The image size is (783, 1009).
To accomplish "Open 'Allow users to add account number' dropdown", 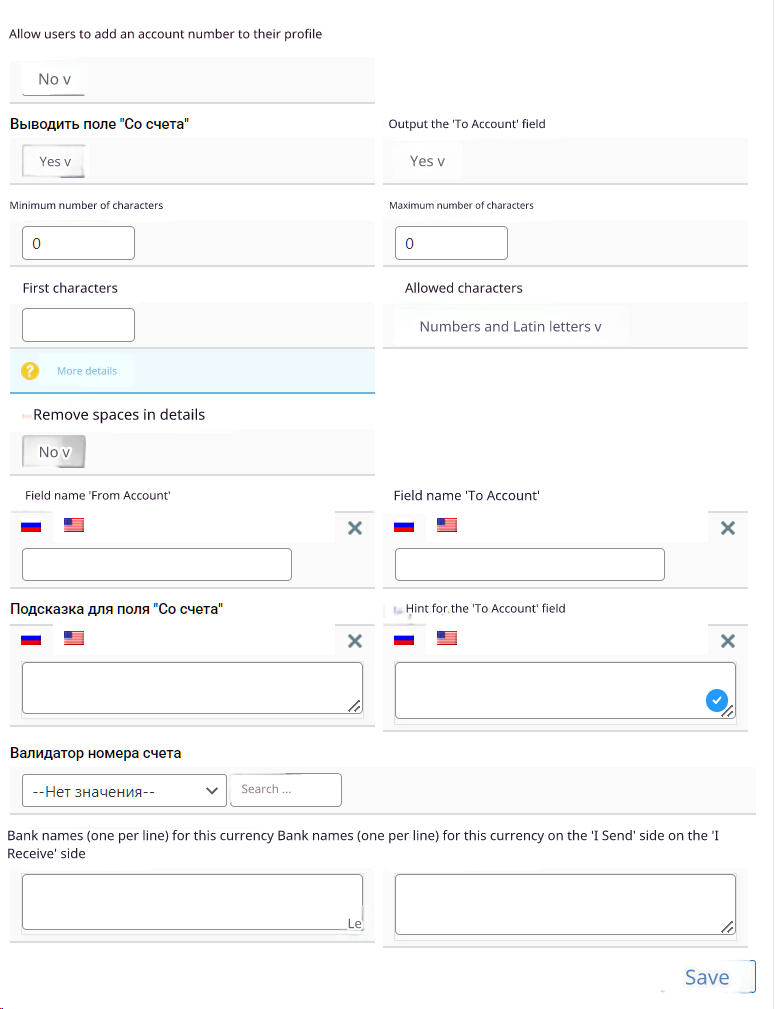I will click(54, 79).
